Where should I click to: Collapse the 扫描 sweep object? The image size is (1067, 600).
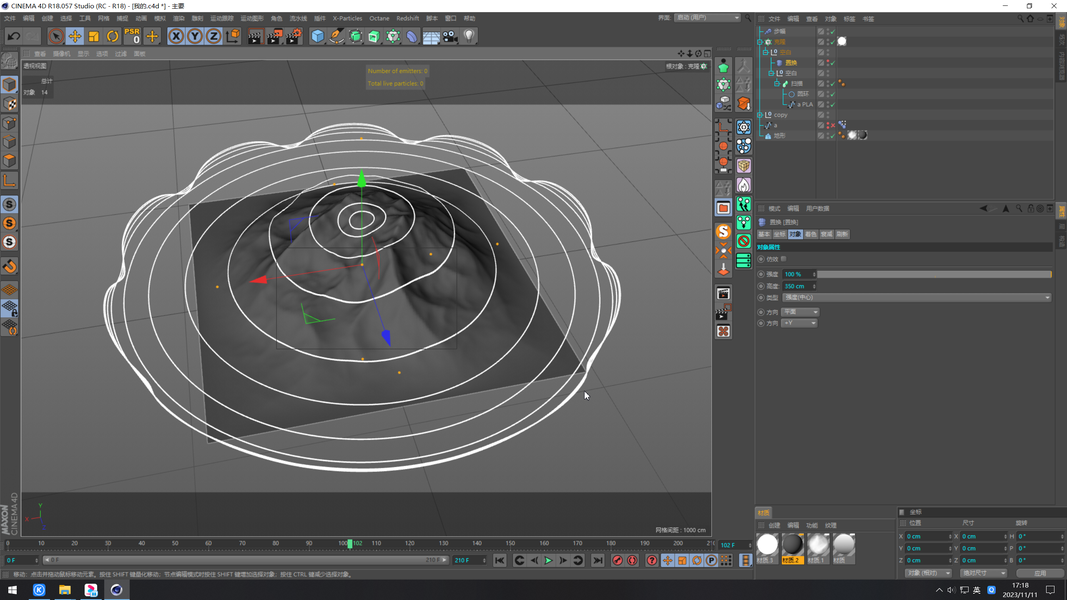[776, 84]
